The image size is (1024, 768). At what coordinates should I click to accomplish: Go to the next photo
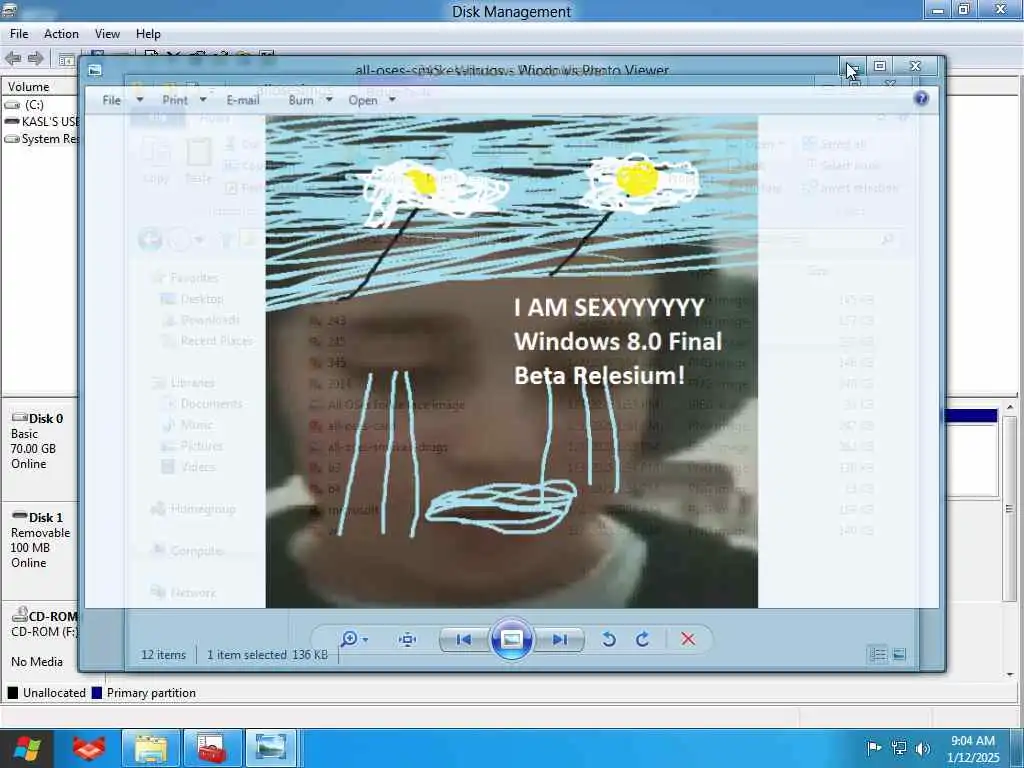(560, 639)
